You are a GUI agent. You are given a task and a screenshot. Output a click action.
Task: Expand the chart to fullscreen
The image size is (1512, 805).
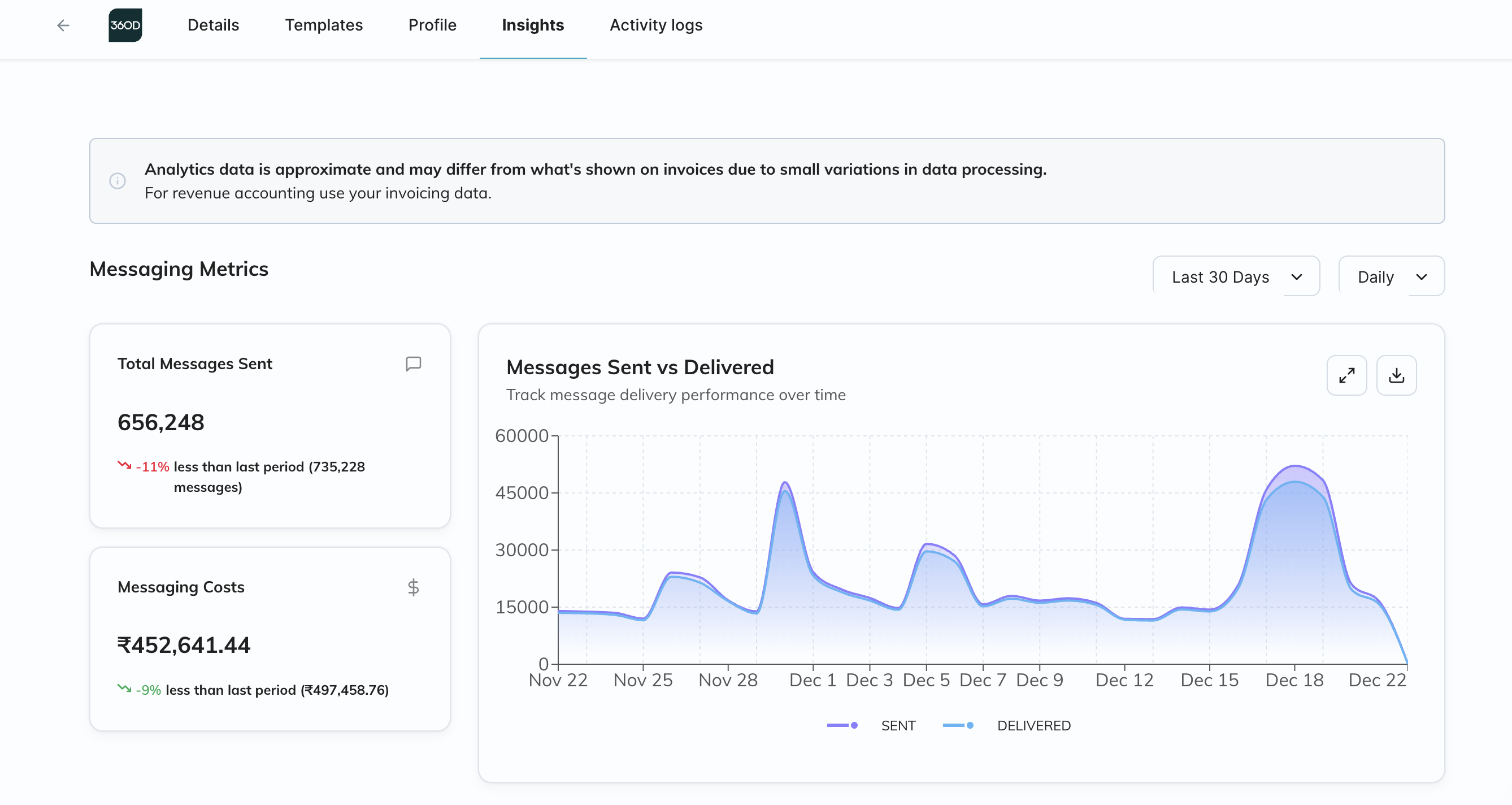(x=1346, y=375)
